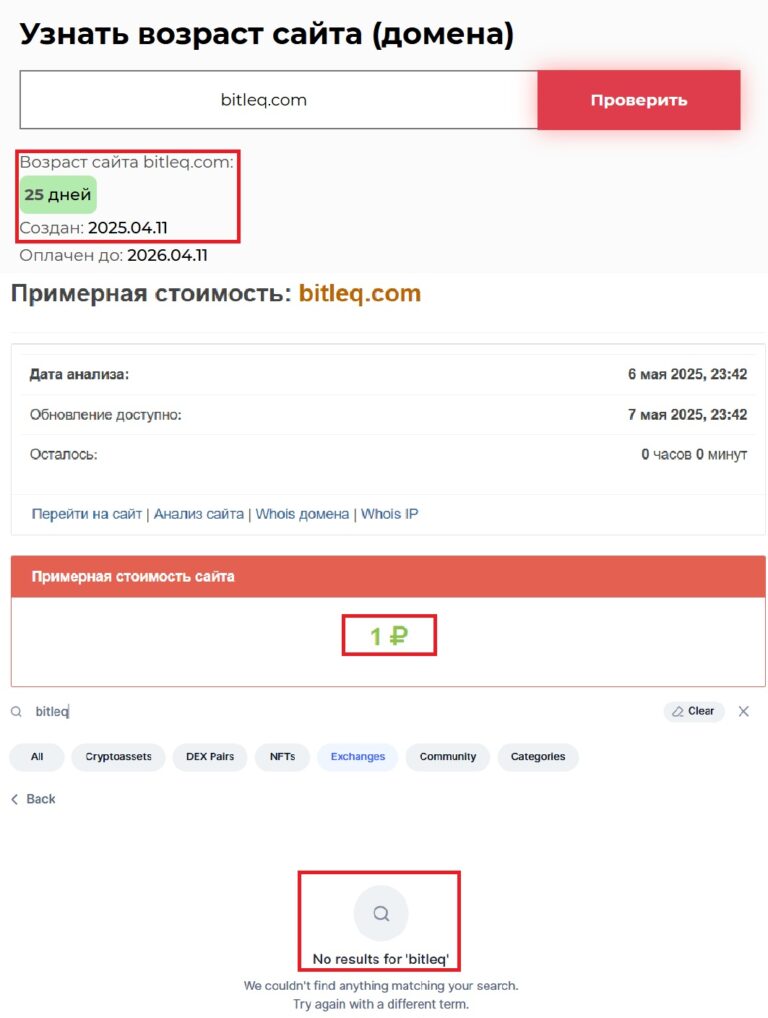Select the Community filter tab
The height and width of the screenshot is (1018, 768).
click(x=447, y=757)
